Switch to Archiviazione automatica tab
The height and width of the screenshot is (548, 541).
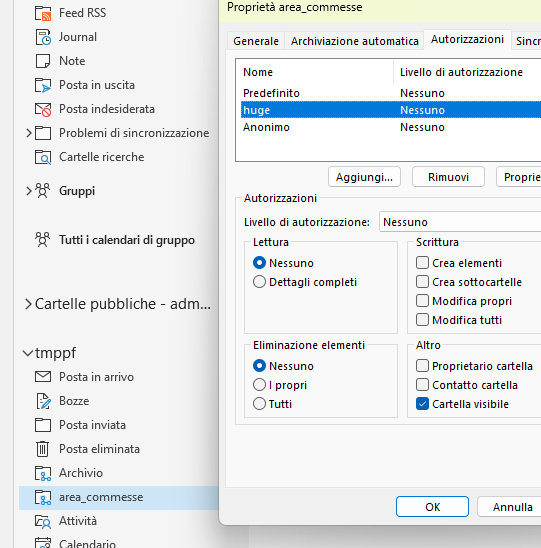point(354,41)
